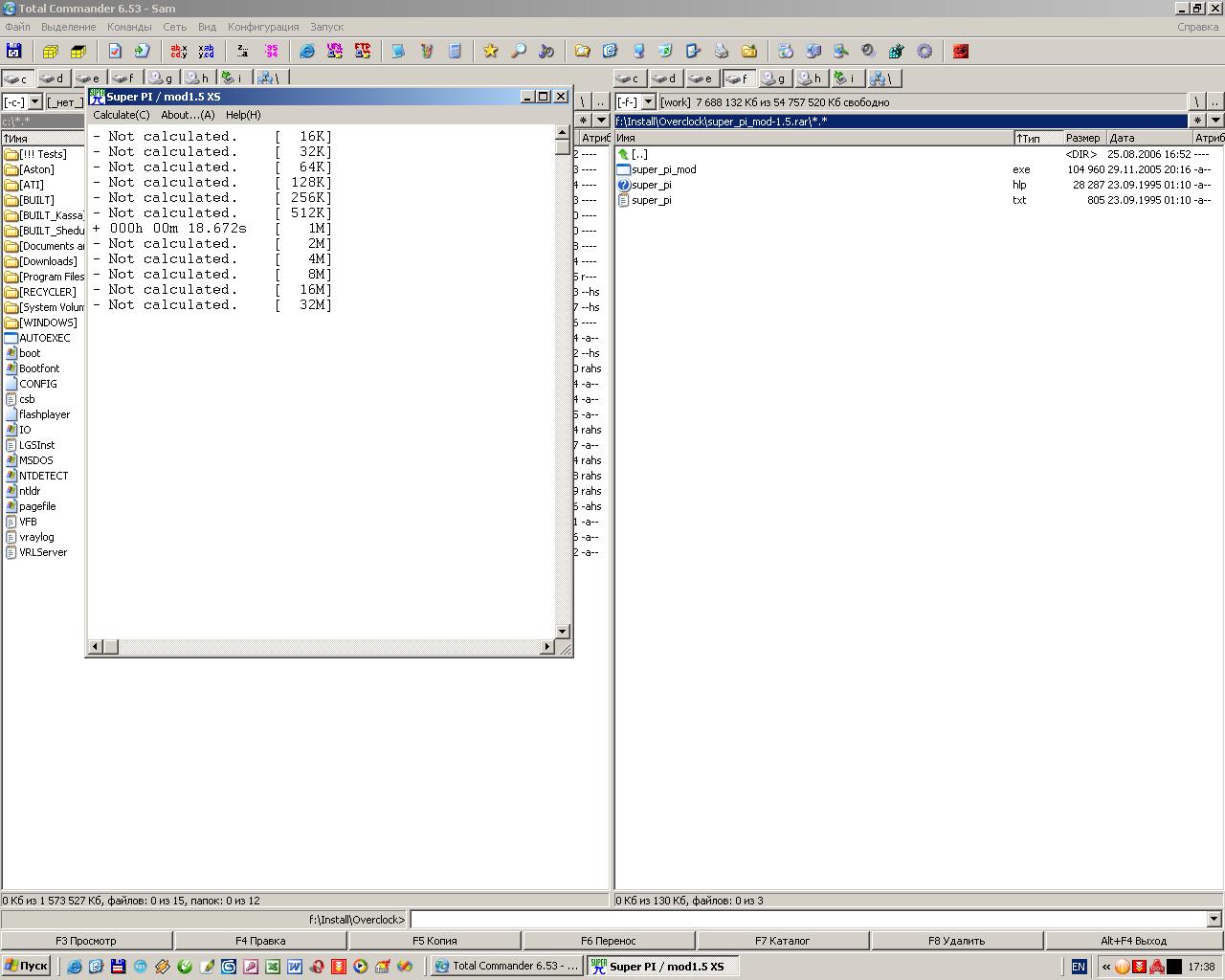This screenshot has height=980, width=1225.
Task: Click the 'x.ab y.cd' sort by extension icon
Action: tap(207, 51)
